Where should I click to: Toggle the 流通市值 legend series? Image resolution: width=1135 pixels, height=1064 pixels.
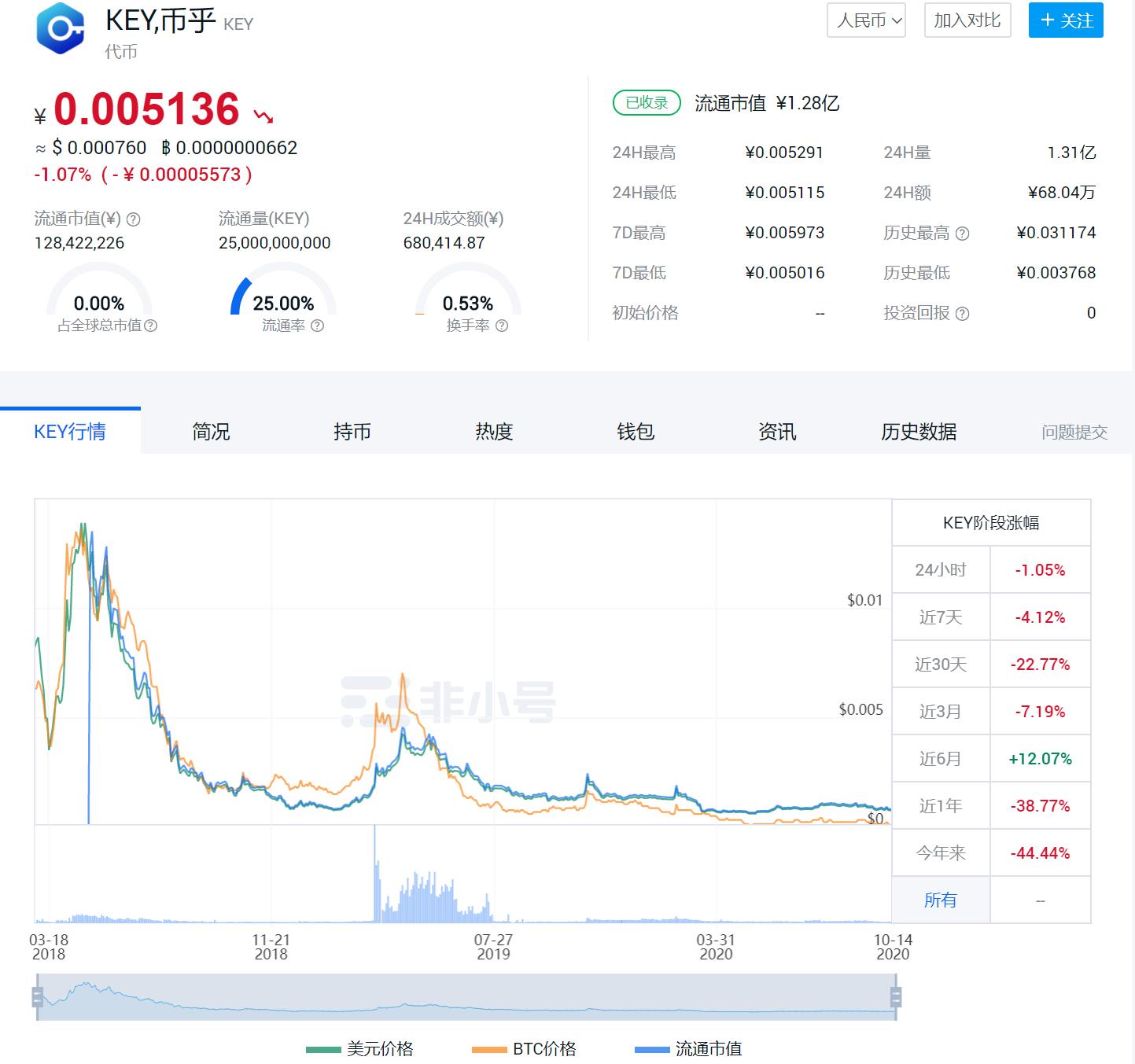pyautogui.click(x=688, y=1048)
